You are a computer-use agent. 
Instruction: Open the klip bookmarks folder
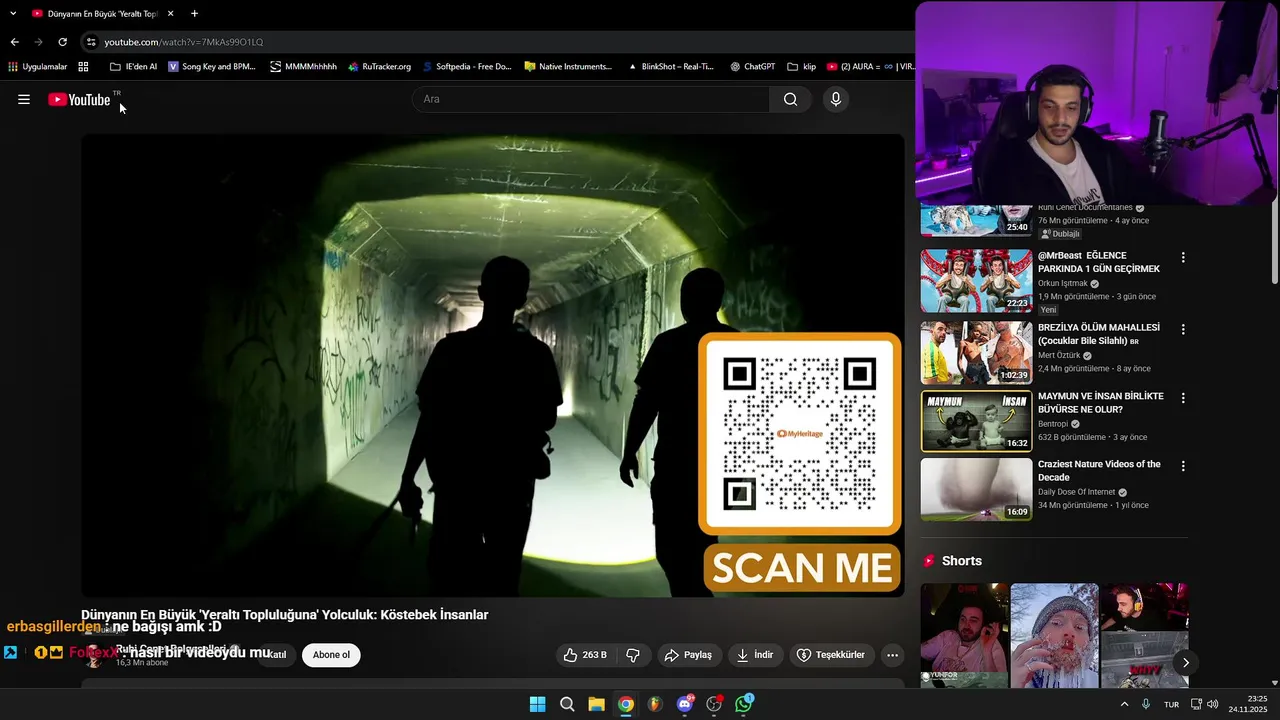coord(802,67)
